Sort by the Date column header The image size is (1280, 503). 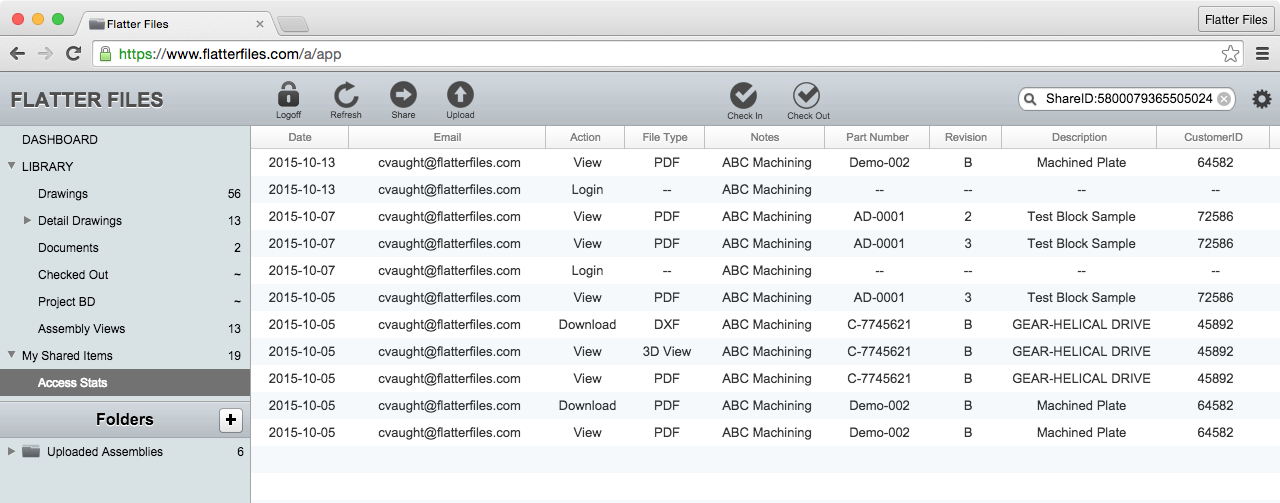coord(300,137)
